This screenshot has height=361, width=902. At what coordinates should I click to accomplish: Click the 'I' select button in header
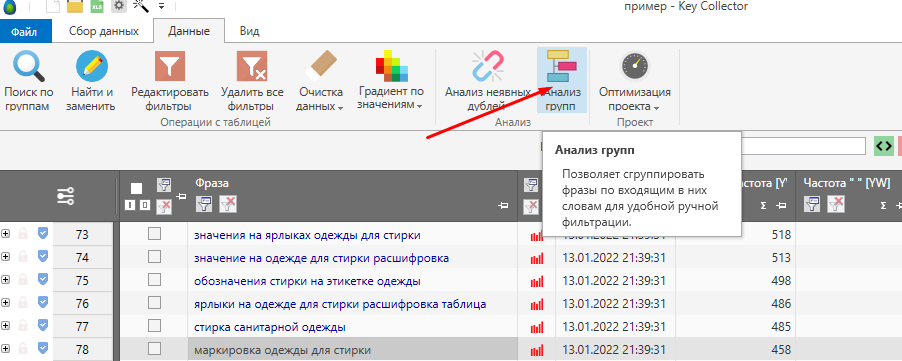tap(129, 205)
